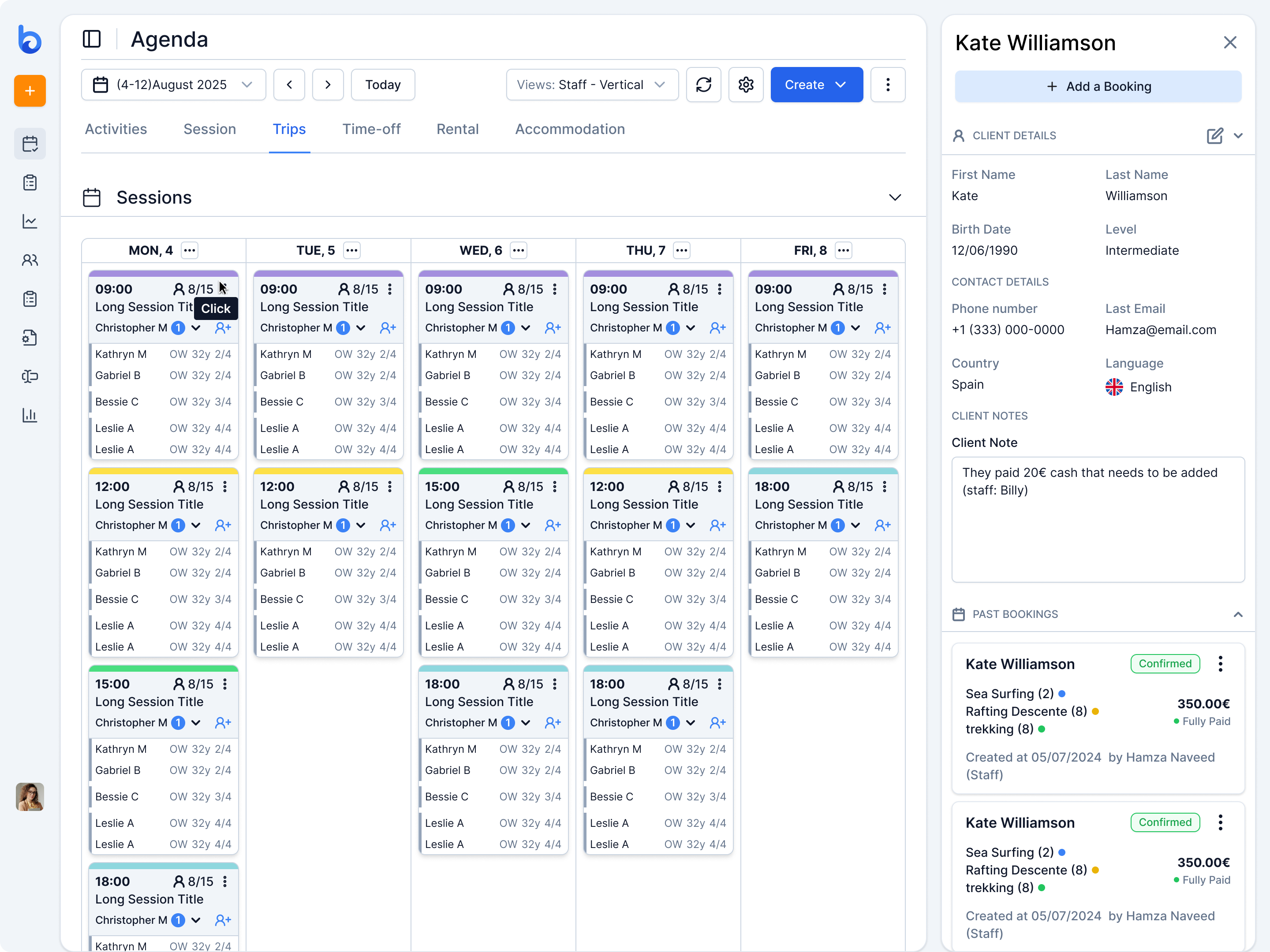Open agenda settings gear icon
This screenshot has height=952, width=1270.
coord(745,85)
